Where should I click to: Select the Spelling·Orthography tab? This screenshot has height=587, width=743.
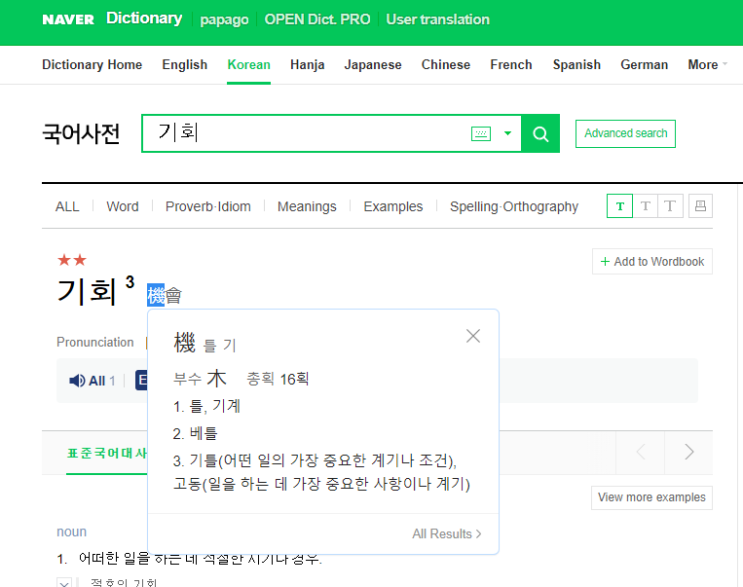[x=514, y=207]
